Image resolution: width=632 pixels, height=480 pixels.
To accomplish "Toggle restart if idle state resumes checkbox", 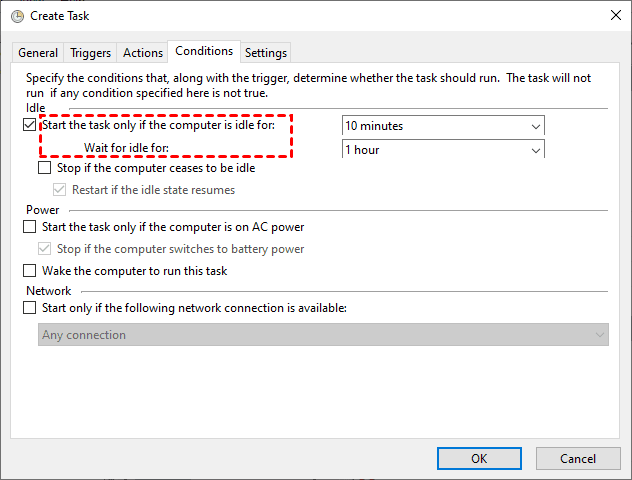I will click(x=59, y=189).
